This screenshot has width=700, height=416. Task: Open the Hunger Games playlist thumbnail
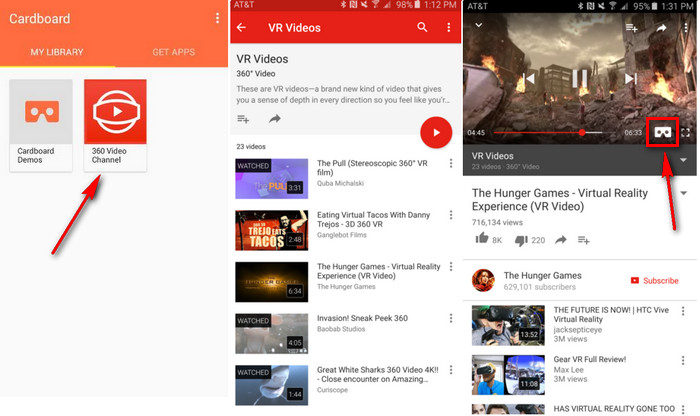271,282
